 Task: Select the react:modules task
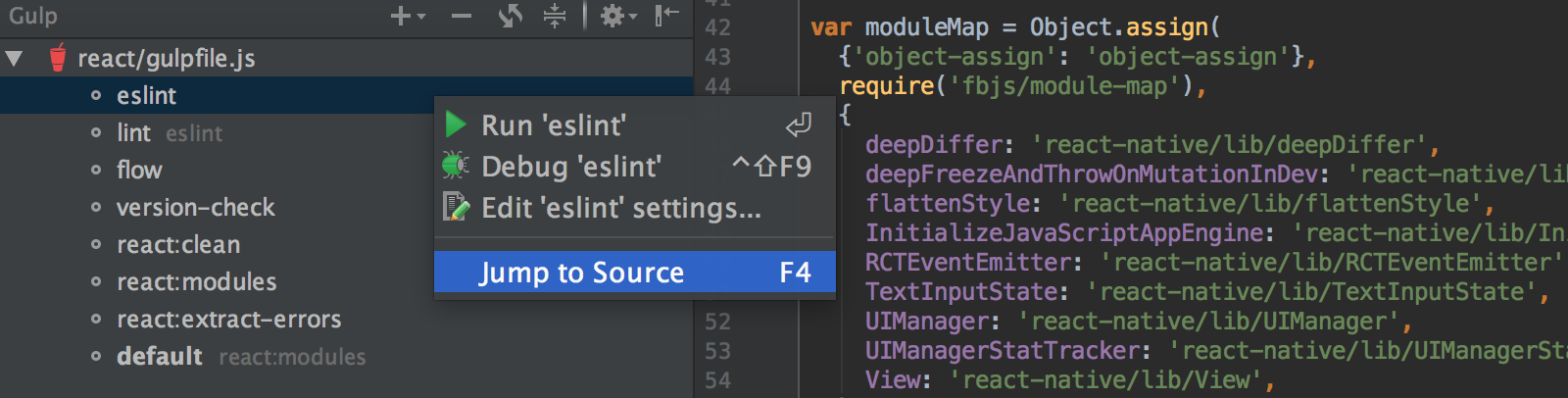196,281
